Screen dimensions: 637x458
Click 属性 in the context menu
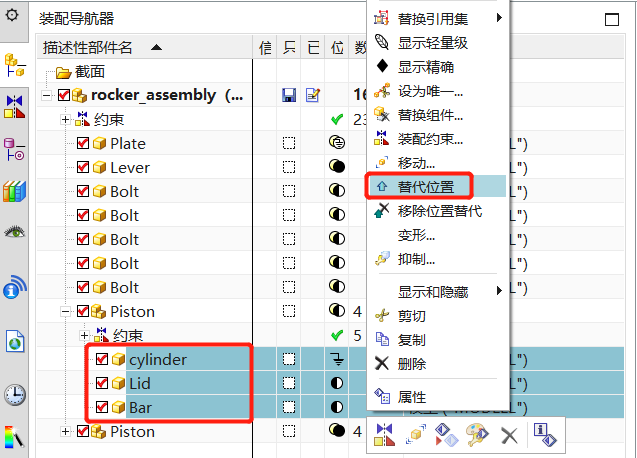(412, 396)
